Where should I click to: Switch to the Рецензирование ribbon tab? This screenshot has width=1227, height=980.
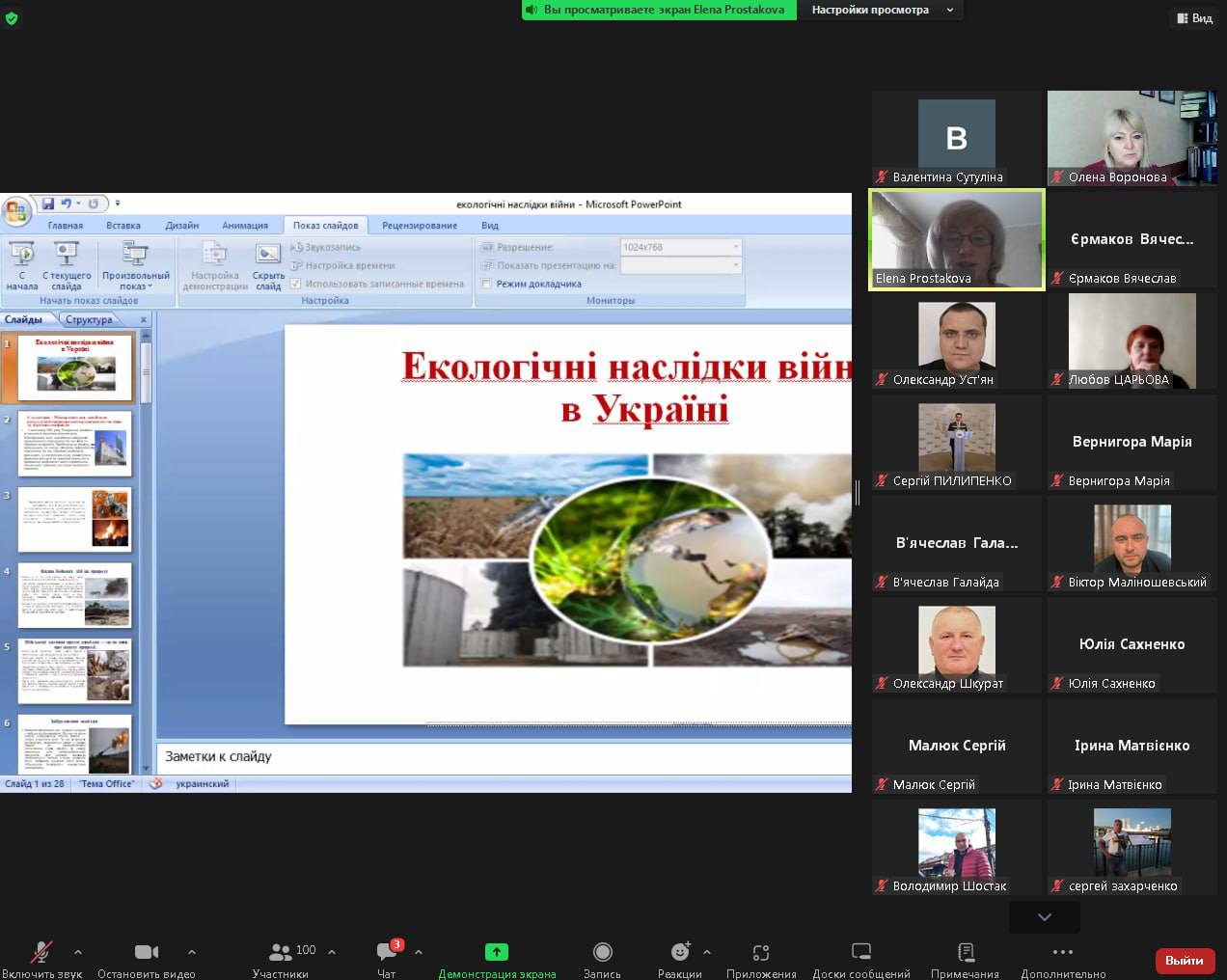419,226
